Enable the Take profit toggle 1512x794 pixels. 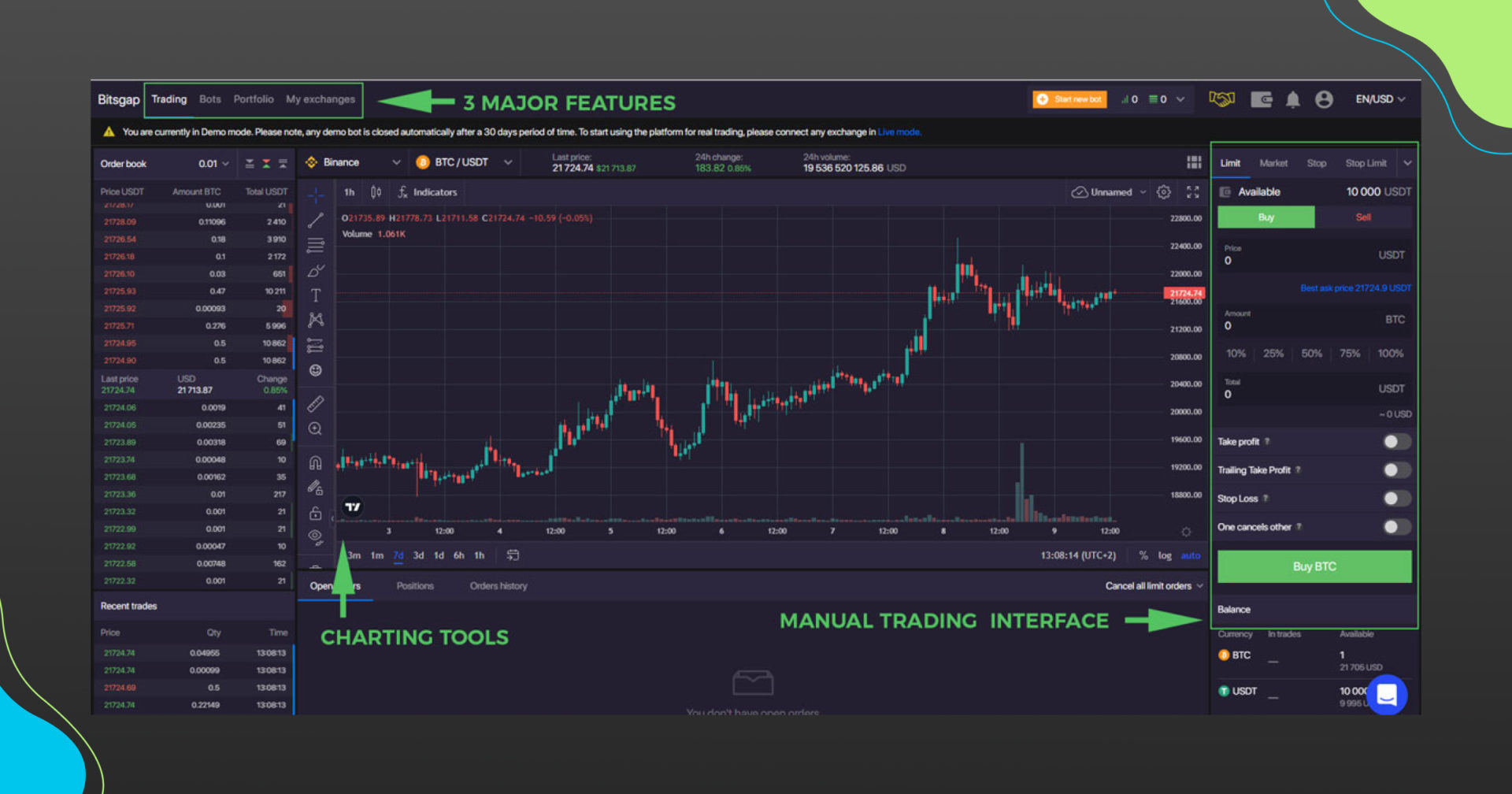[1396, 442]
